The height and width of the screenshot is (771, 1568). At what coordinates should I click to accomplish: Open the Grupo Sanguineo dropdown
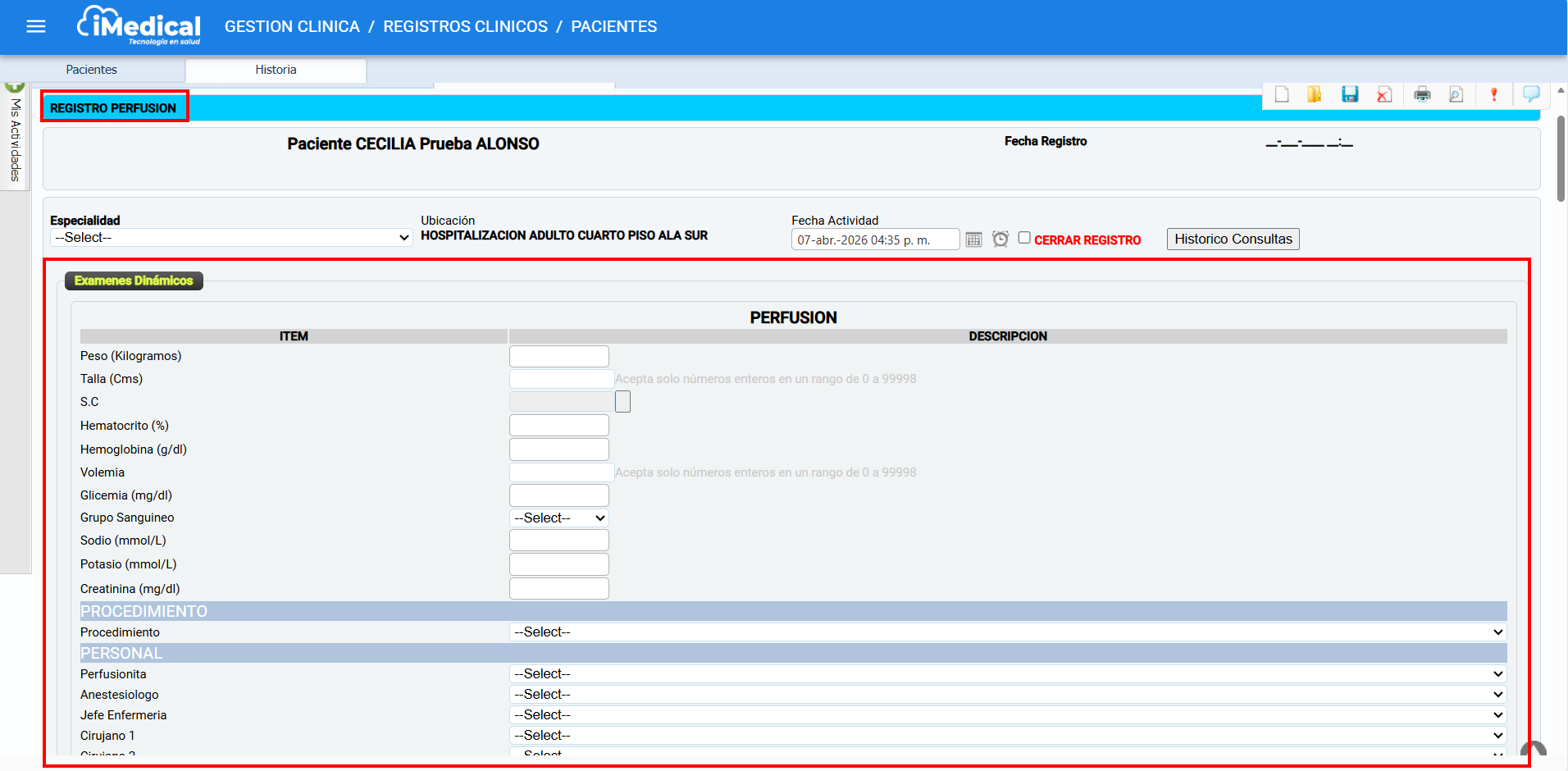point(558,518)
